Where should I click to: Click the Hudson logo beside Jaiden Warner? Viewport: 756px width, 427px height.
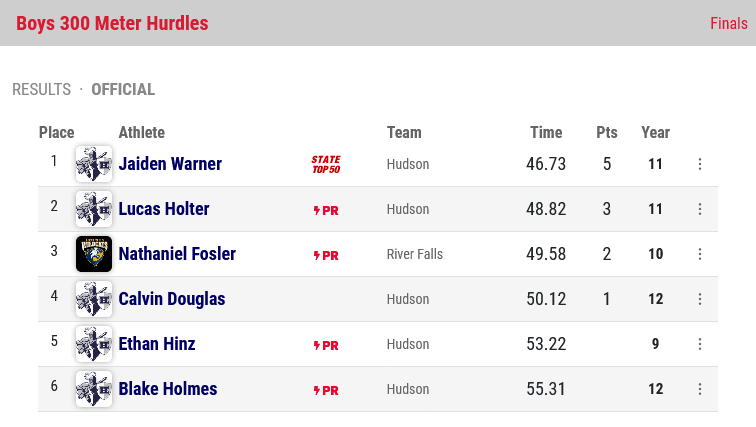pos(94,164)
